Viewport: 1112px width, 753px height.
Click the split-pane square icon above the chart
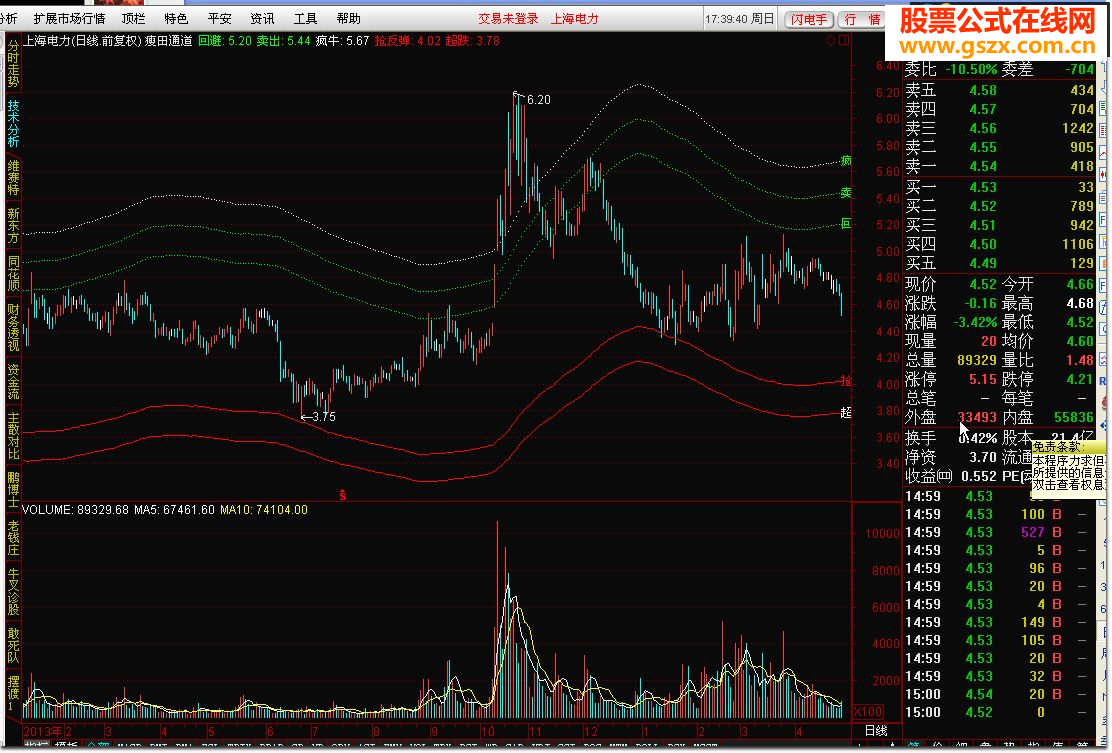click(843, 41)
